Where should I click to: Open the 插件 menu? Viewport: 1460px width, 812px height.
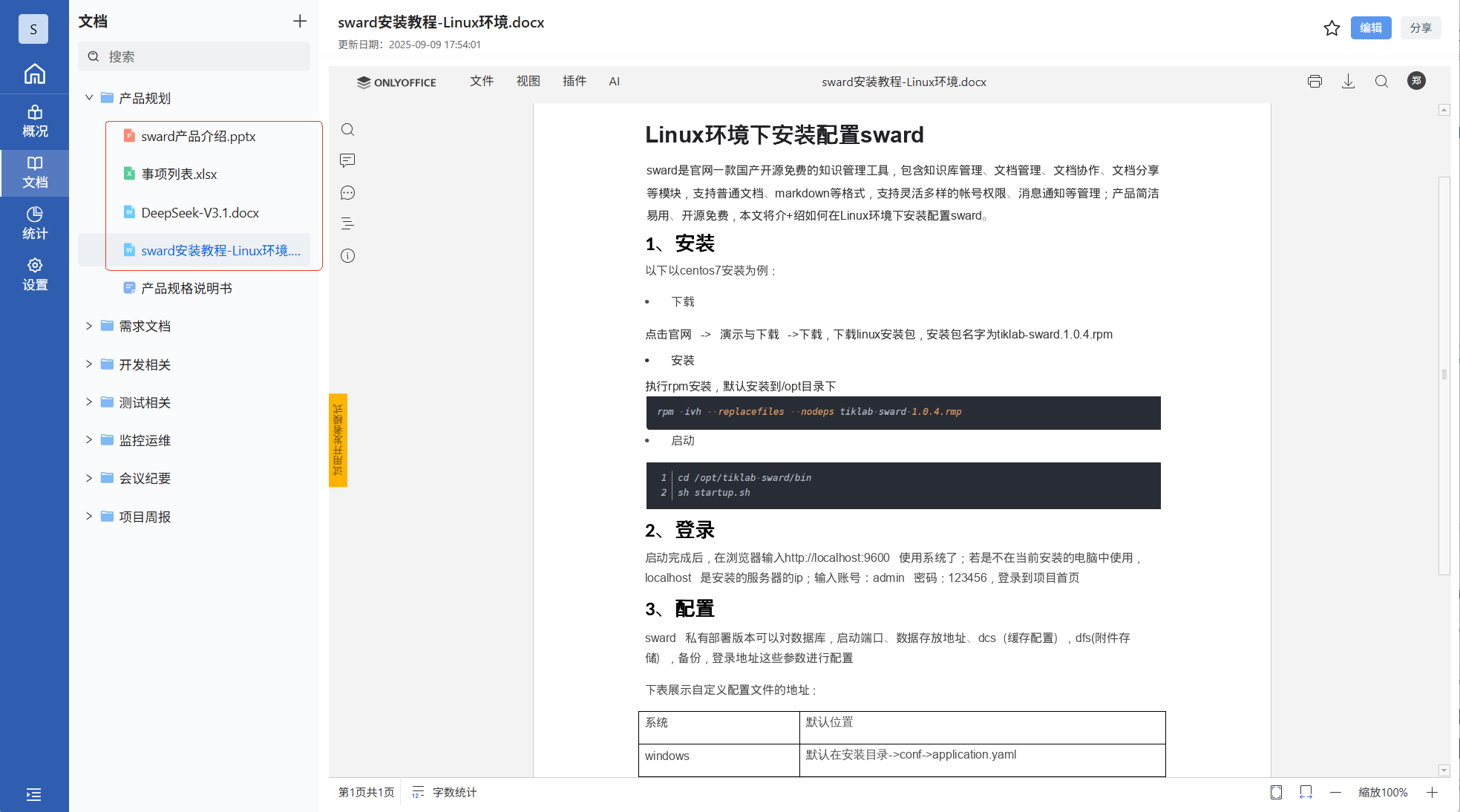tap(574, 82)
